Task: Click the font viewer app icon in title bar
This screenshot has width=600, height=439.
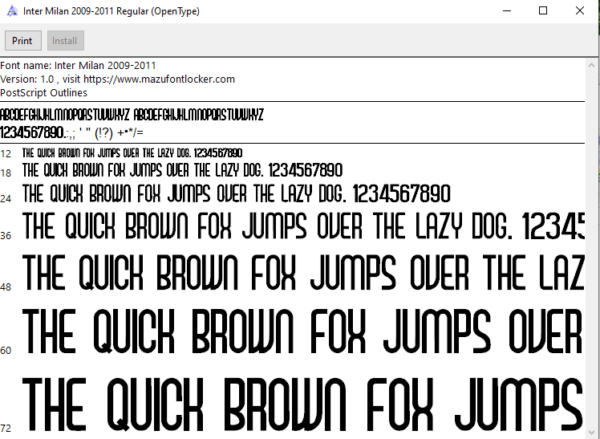Action: pyautogui.click(x=12, y=11)
